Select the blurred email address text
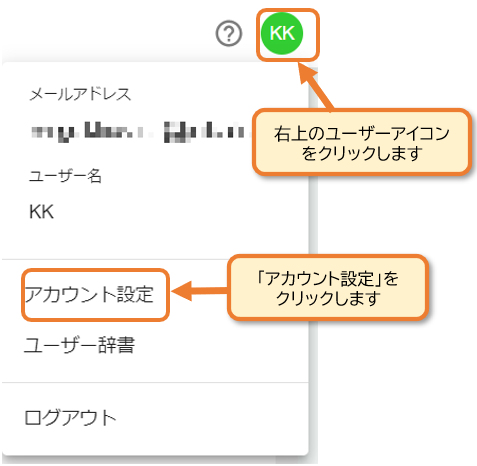 (x=142, y=131)
